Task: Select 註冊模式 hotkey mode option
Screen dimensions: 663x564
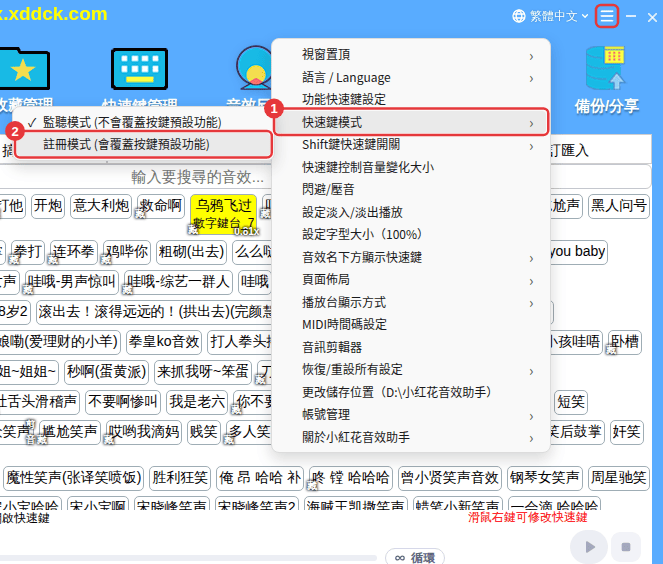Action: [x=143, y=145]
